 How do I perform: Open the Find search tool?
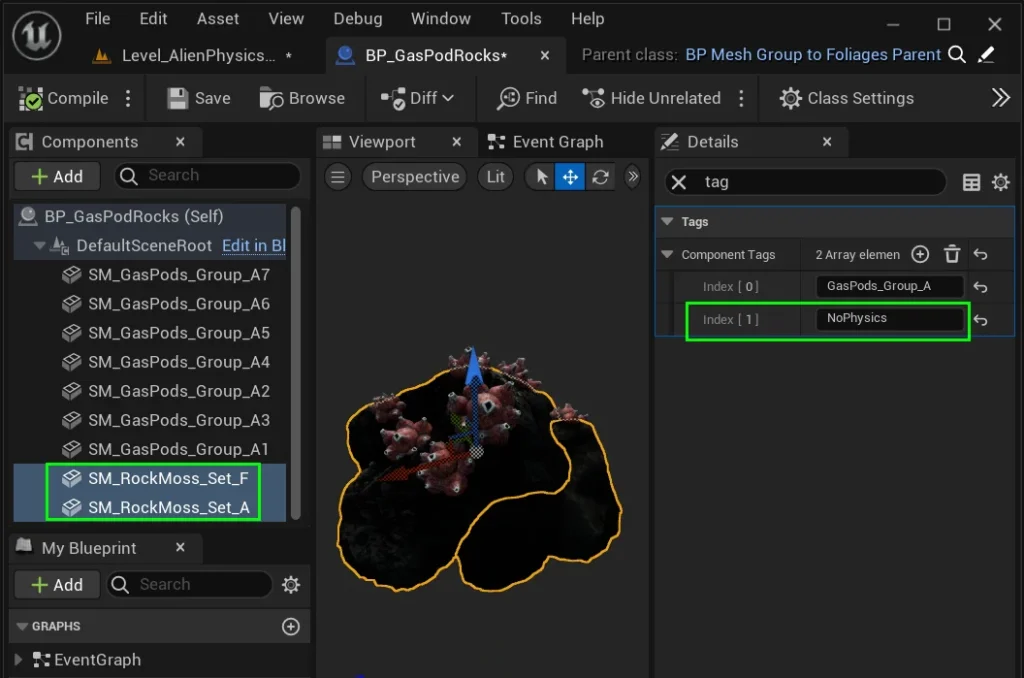coord(527,98)
